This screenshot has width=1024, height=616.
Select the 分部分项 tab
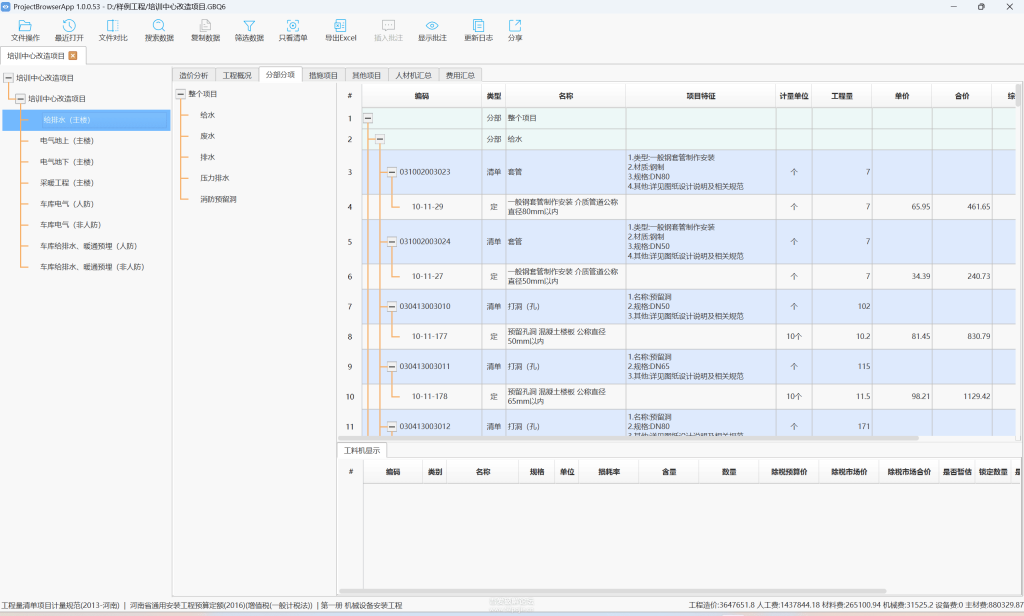(x=280, y=74)
